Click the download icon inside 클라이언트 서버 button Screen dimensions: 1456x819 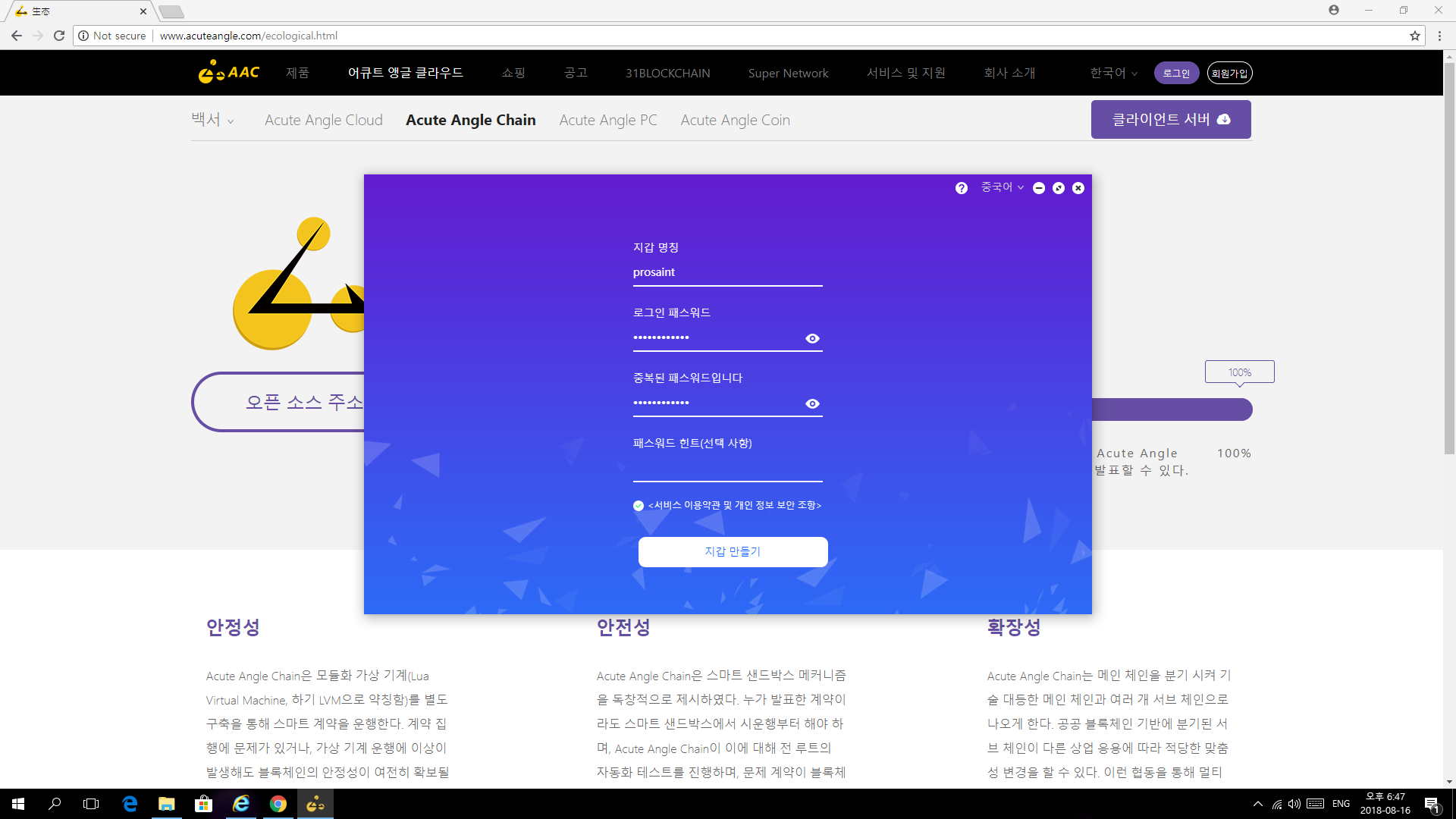[1224, 119]
